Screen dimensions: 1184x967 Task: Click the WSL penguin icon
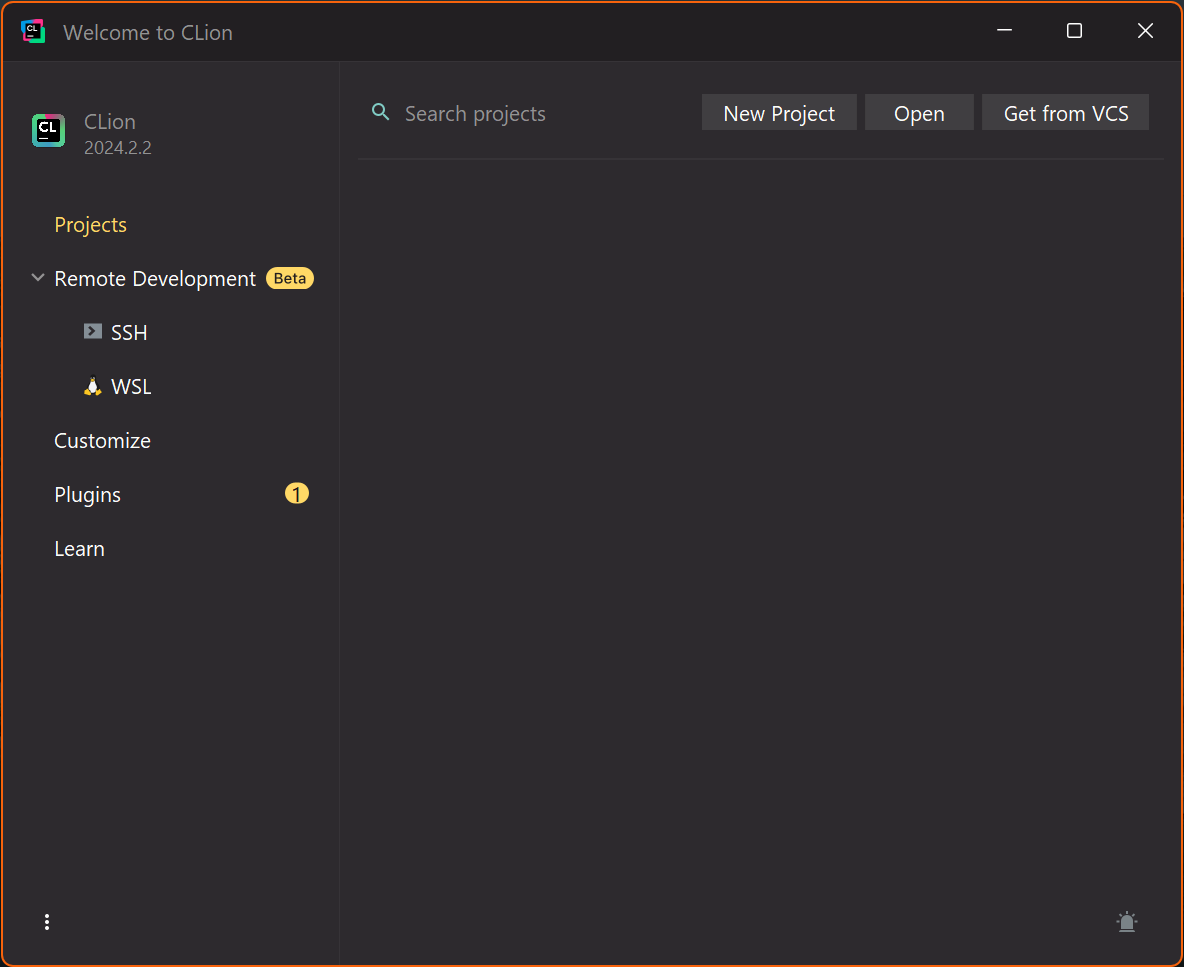pyautogui.click(x=93, y=386)
